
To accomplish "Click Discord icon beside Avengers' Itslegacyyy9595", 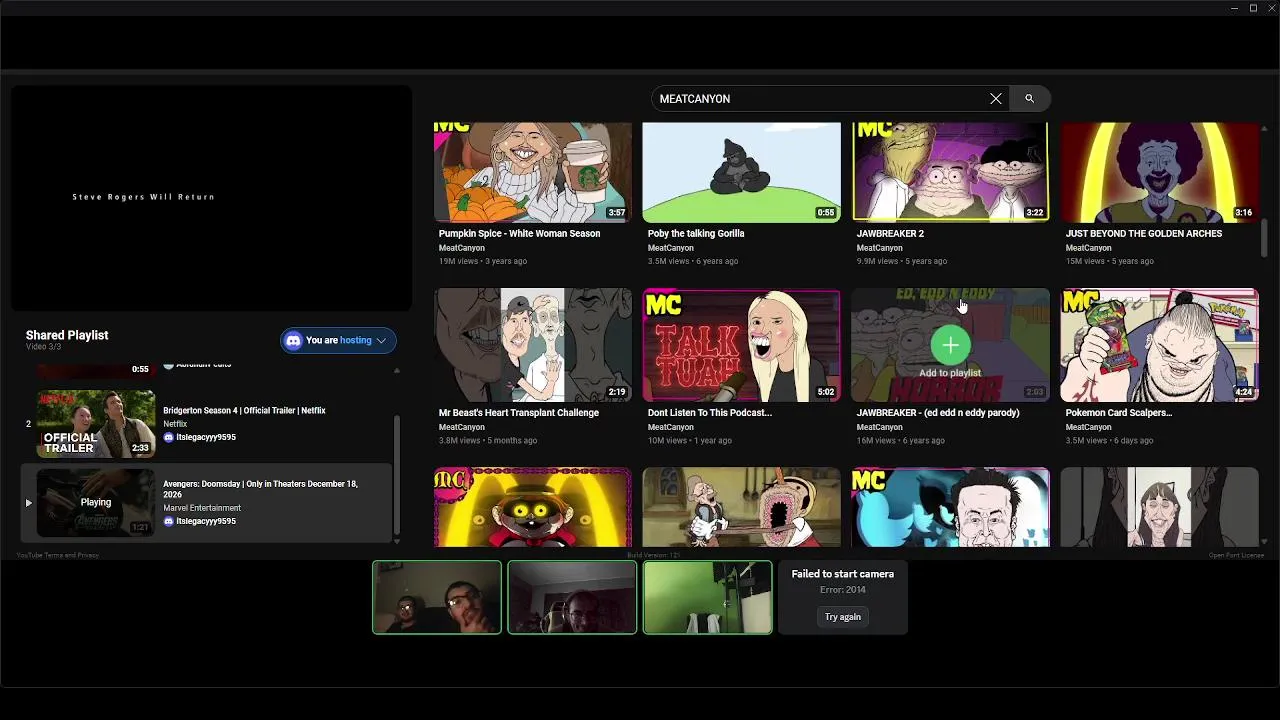I will pos(168,521).
